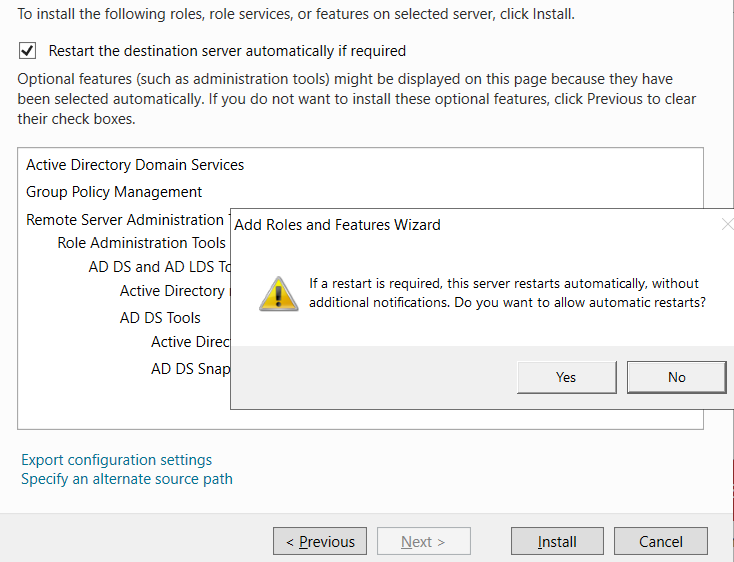
Task: Open Specify an alternate source path link
Action: [127, 479]
